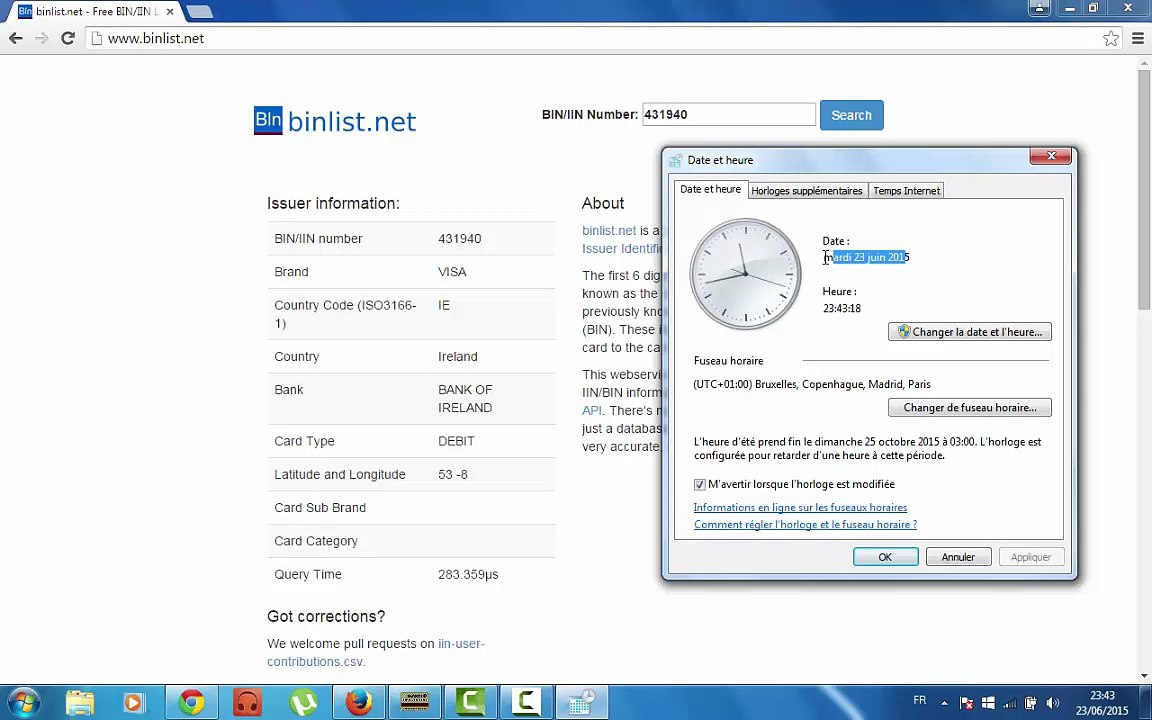Open the Chrome hamburger menu
This screenshot has width=1152, height=720.
(1138, 38)
